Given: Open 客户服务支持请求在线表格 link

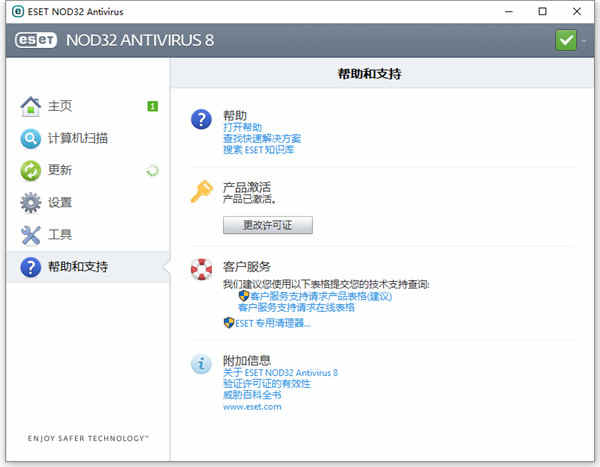Looking at the screenshot, I should (296, 307).
